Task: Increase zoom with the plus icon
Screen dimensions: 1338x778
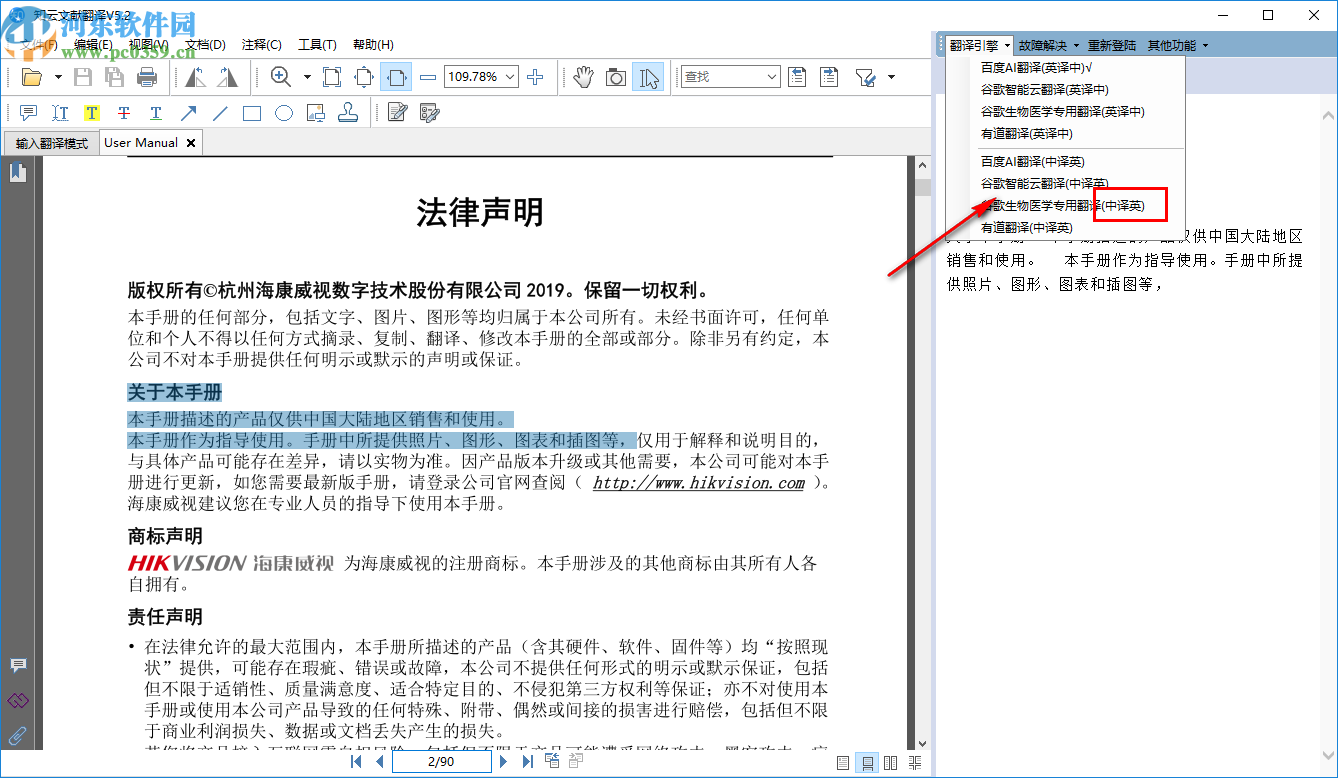Action: pyautogui.click(x=535, y=77)
